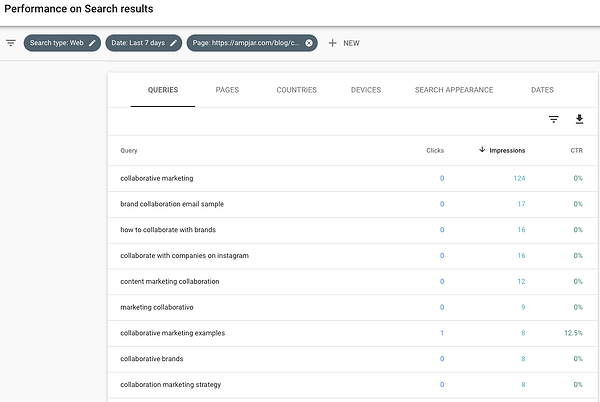Switch to the Countries tab
The height and width of the screenshot is (402, 600).
click(x=296, y=90)
